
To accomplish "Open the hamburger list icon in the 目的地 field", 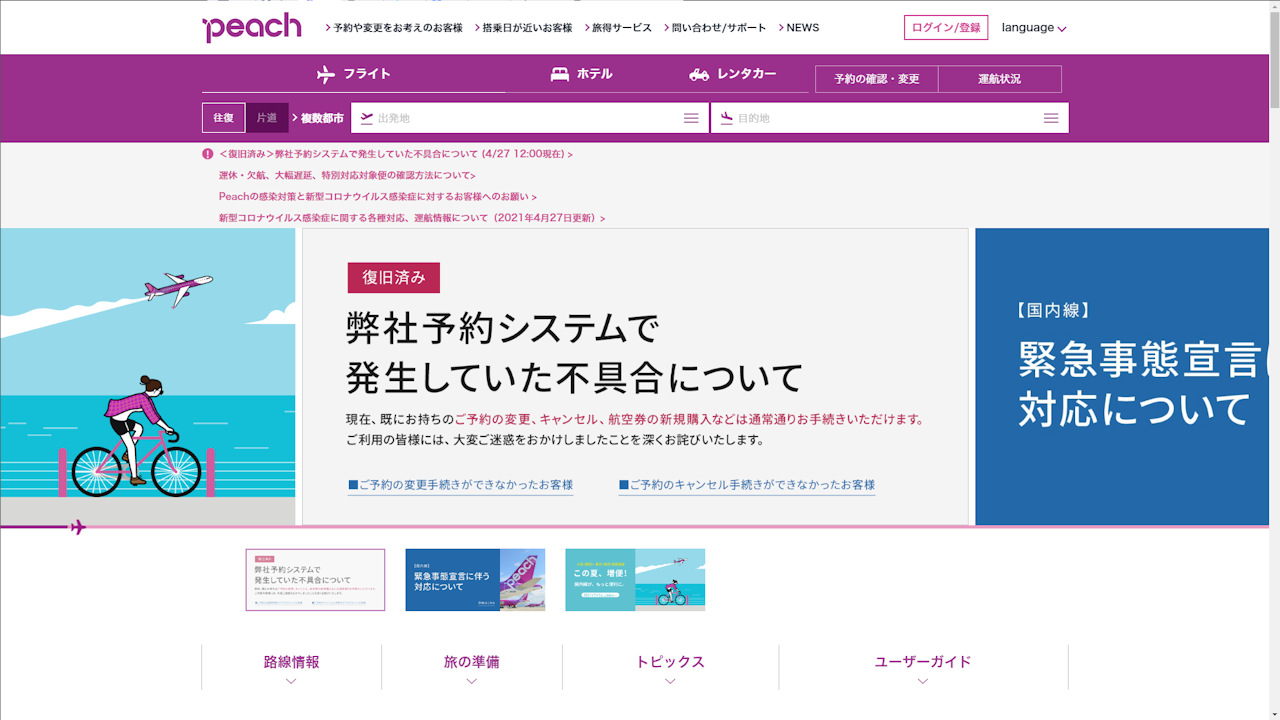I will click(x=1050, y=117).
